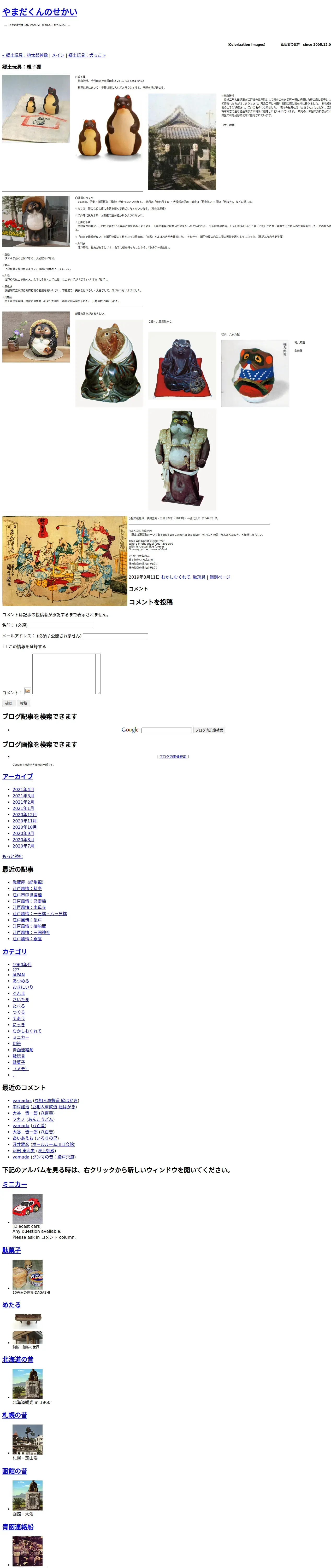Click the tanuki statue with straw hat photo

pyautogui.click(x=36, y=221)
